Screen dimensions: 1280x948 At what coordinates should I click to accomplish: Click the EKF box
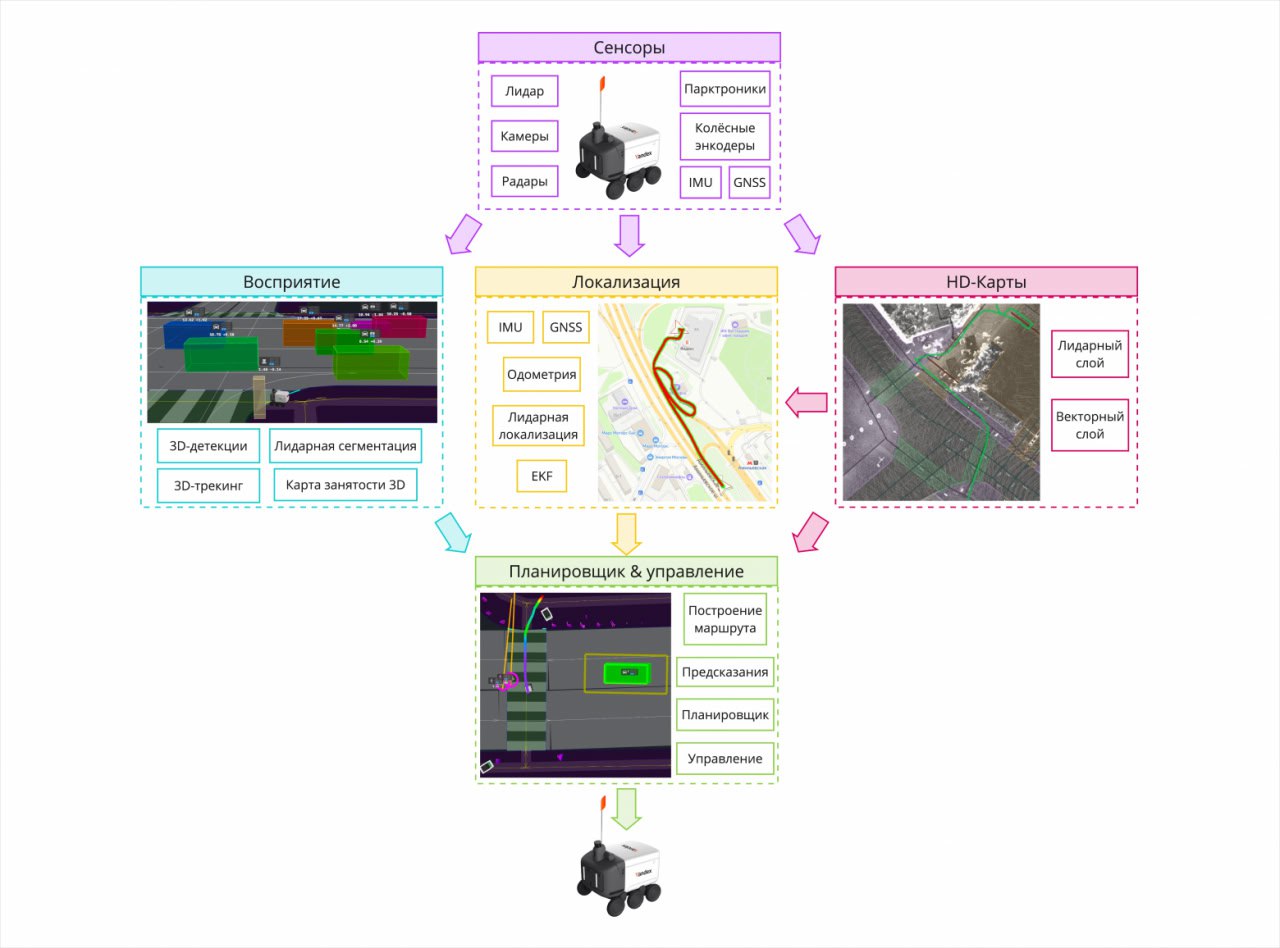click(542, 476)
